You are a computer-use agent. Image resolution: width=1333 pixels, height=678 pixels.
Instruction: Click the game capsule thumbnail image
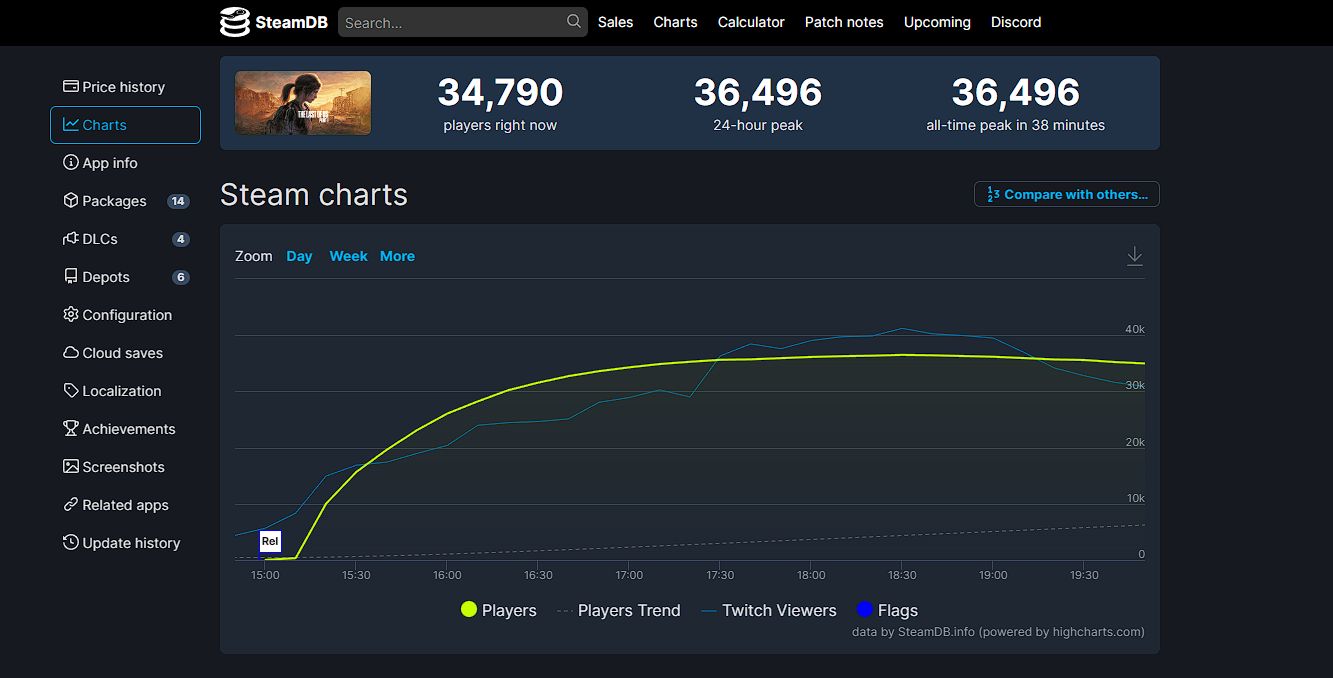(303, 103)
